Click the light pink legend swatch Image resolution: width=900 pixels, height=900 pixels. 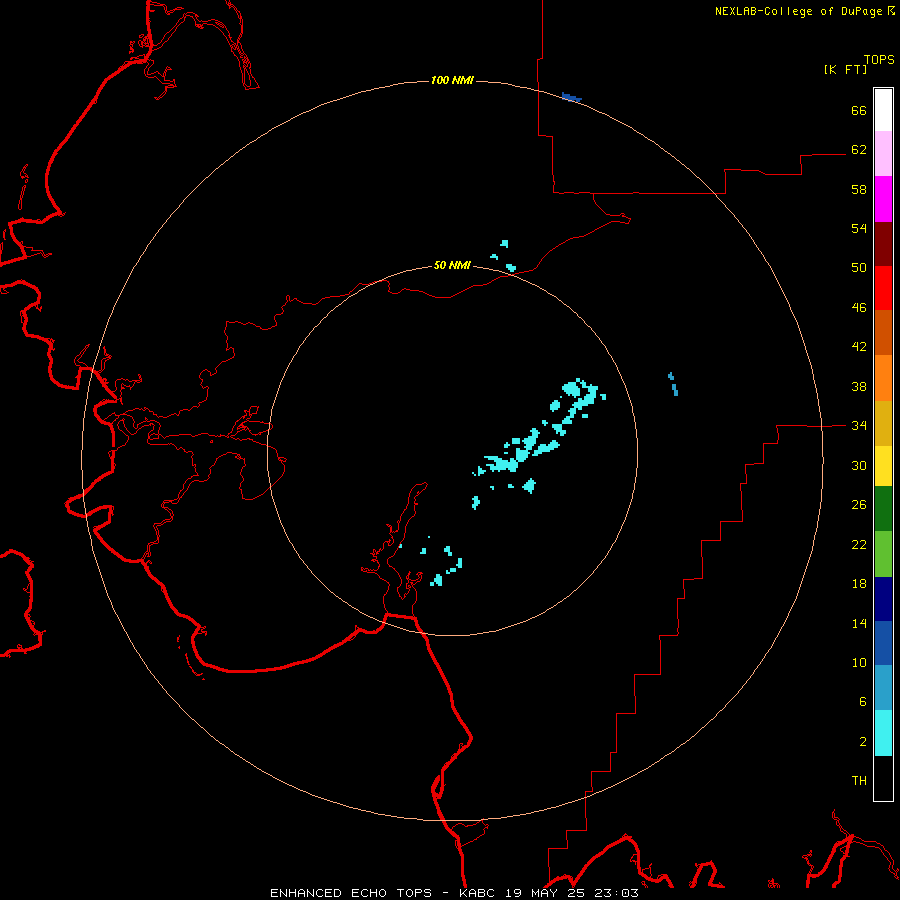click(x=883, y=154)
